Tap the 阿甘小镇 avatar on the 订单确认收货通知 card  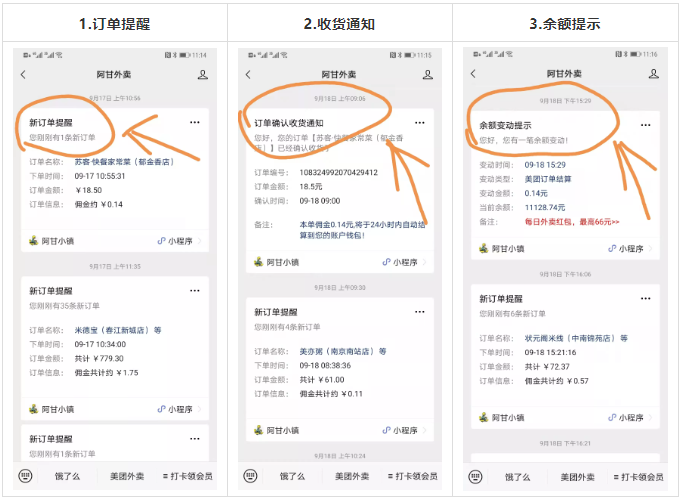click(259, 262)
